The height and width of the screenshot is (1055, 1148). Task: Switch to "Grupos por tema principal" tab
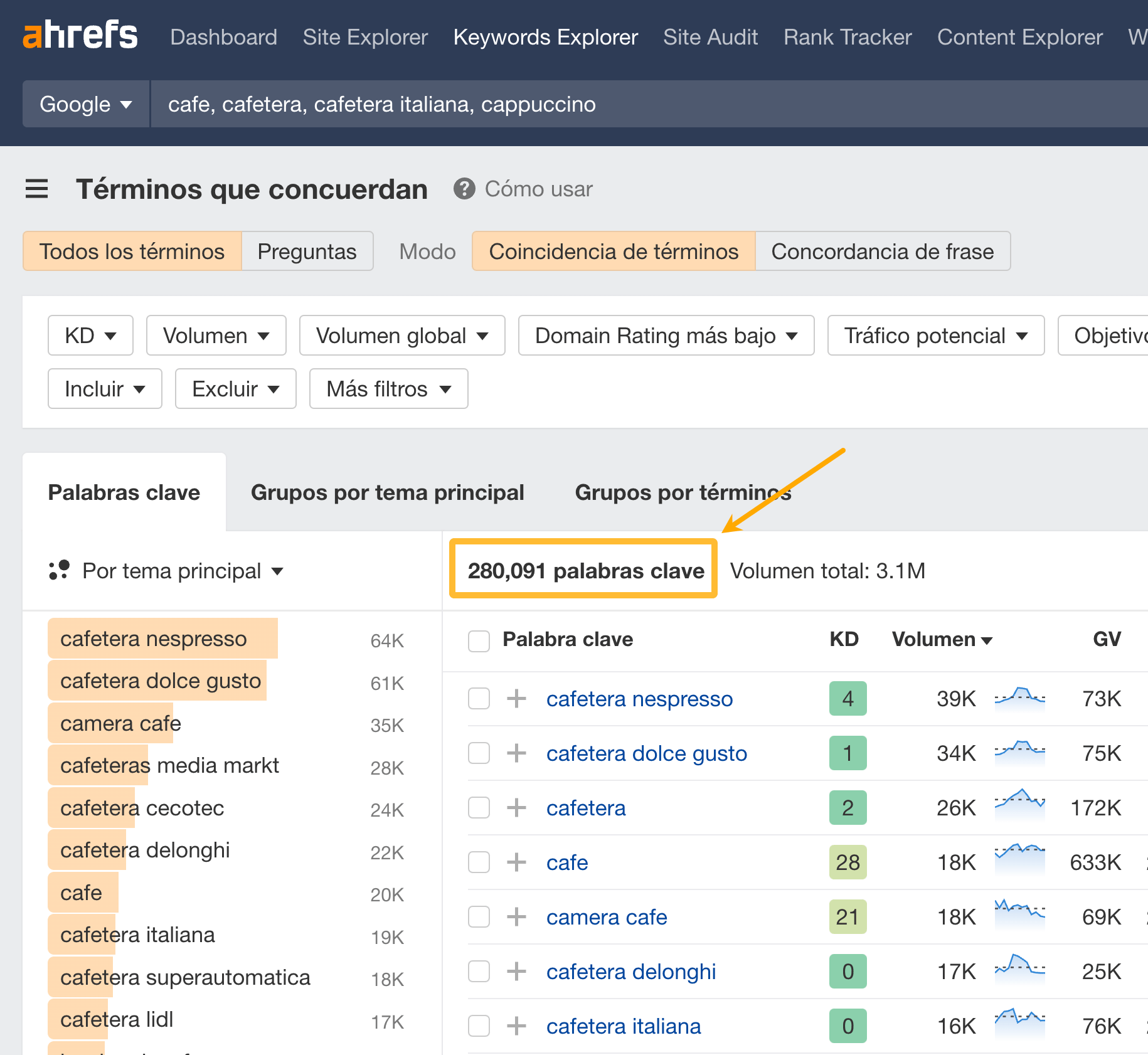click(387, 492)
